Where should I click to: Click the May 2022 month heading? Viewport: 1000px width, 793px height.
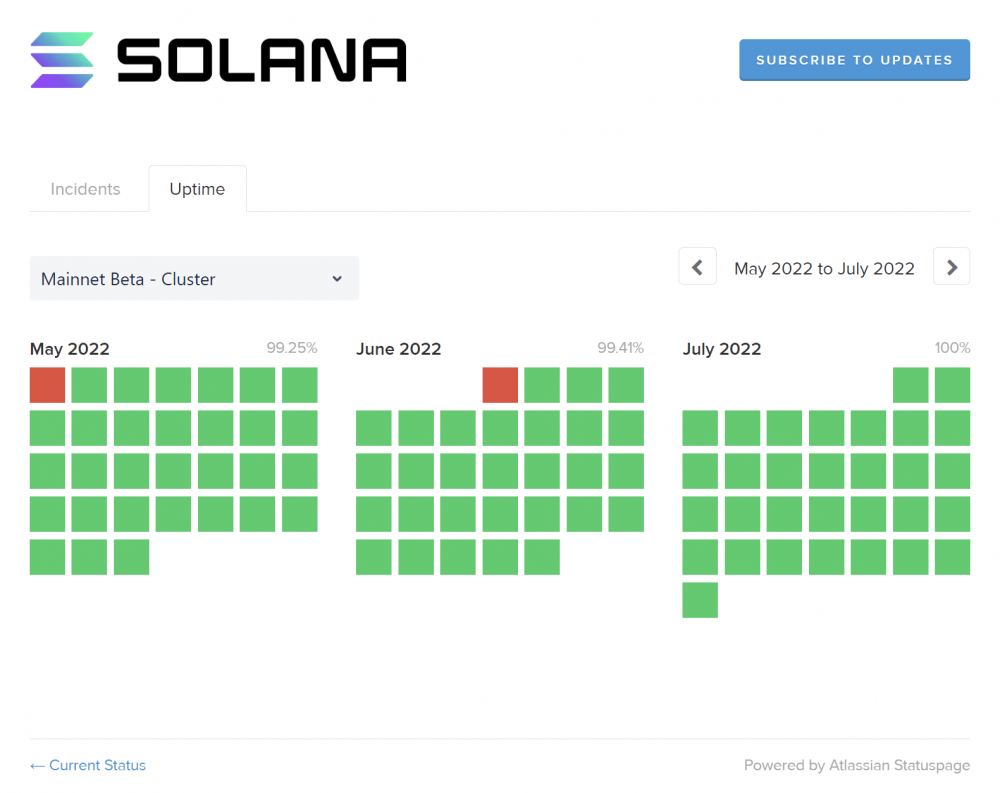click(x=70, y=349)
